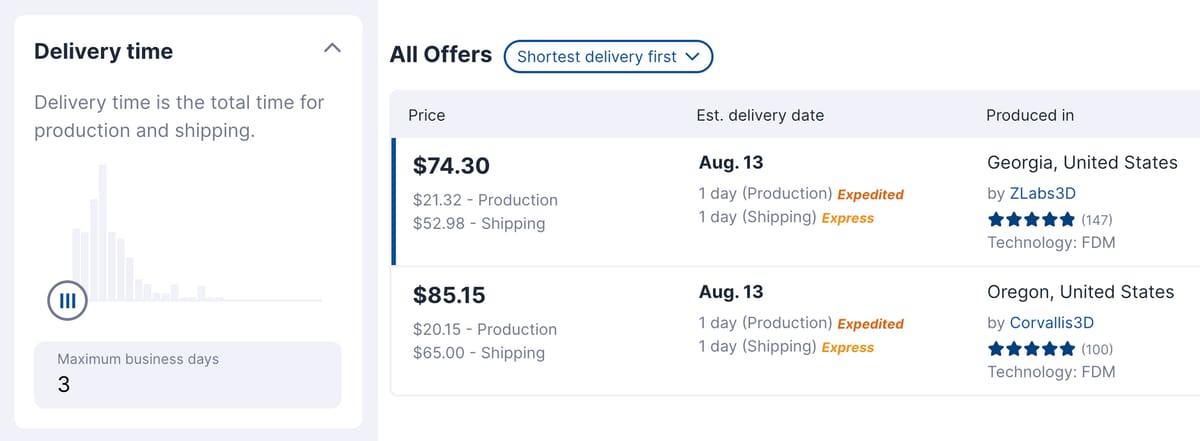Click the All Offers heading
Viewport: 1200px width, 441px height.
[441, 55]
